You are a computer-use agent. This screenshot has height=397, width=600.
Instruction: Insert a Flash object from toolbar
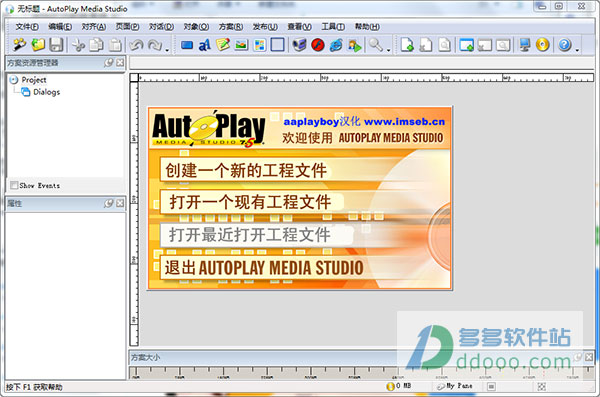tap(318, 45)
